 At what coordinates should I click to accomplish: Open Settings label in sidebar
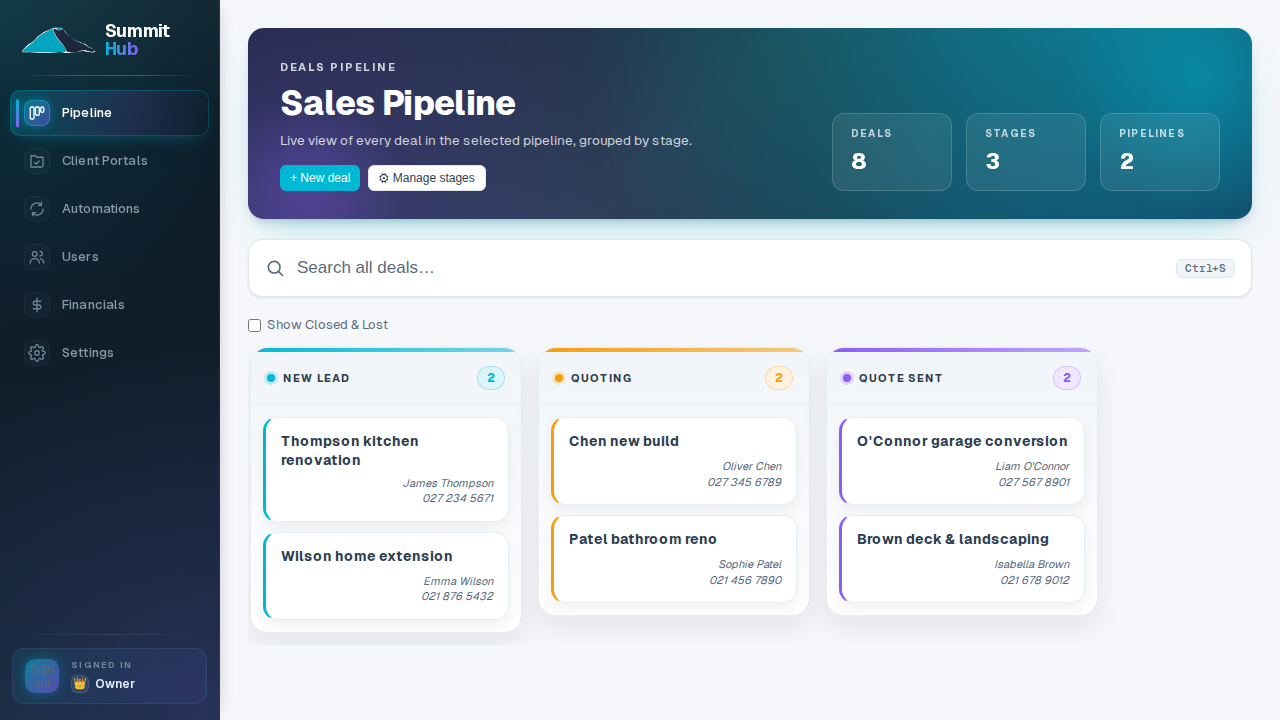tap(88, 353)
